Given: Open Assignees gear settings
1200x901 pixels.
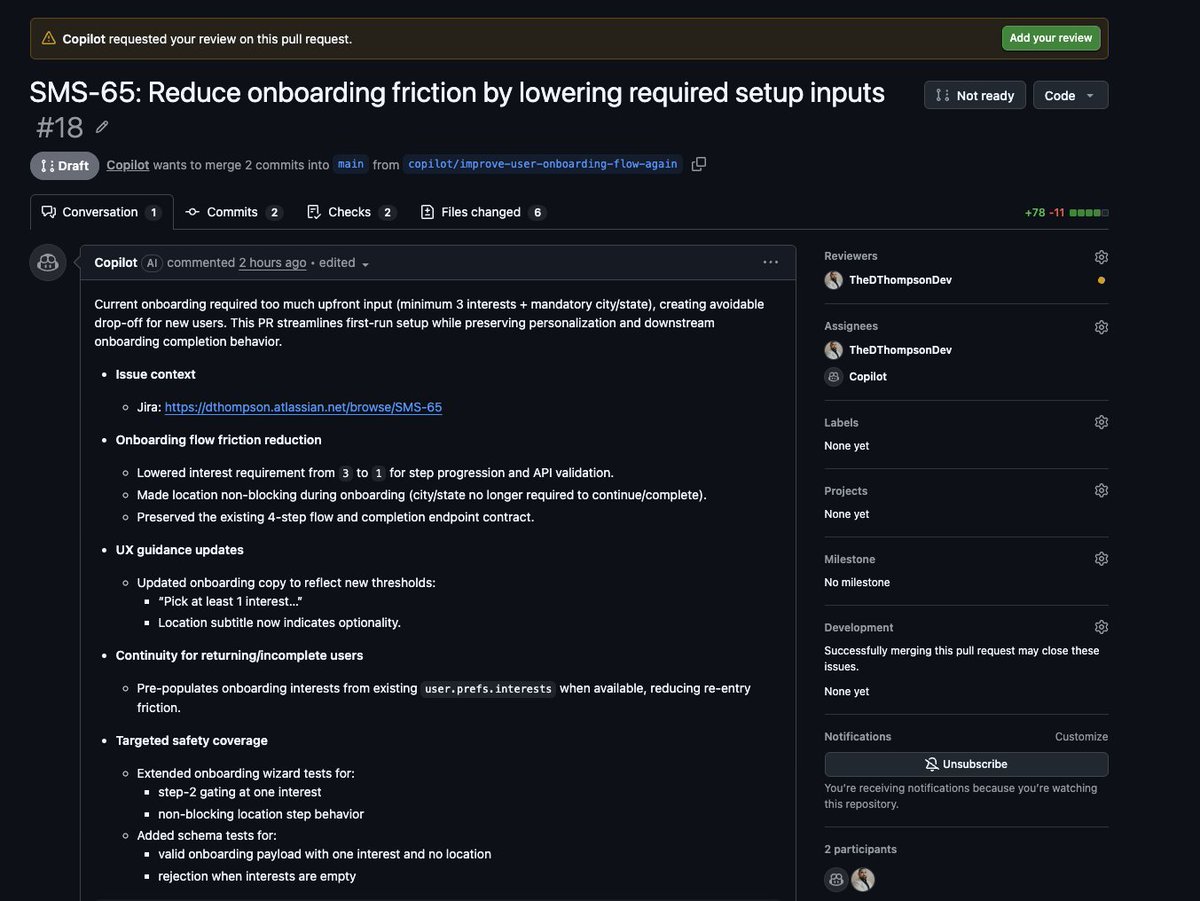Looking at the screenshot, I should [1101, 327].
